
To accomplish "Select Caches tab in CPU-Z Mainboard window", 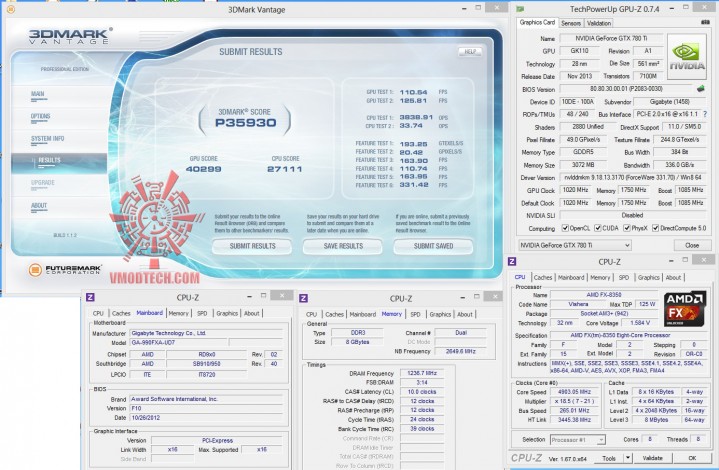I will 121,313.
